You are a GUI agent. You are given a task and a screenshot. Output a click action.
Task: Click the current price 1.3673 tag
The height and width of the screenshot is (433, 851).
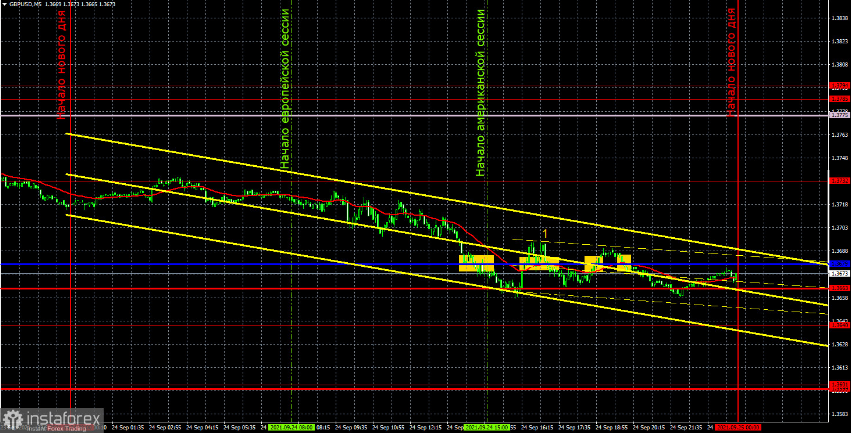pos(840,273)
